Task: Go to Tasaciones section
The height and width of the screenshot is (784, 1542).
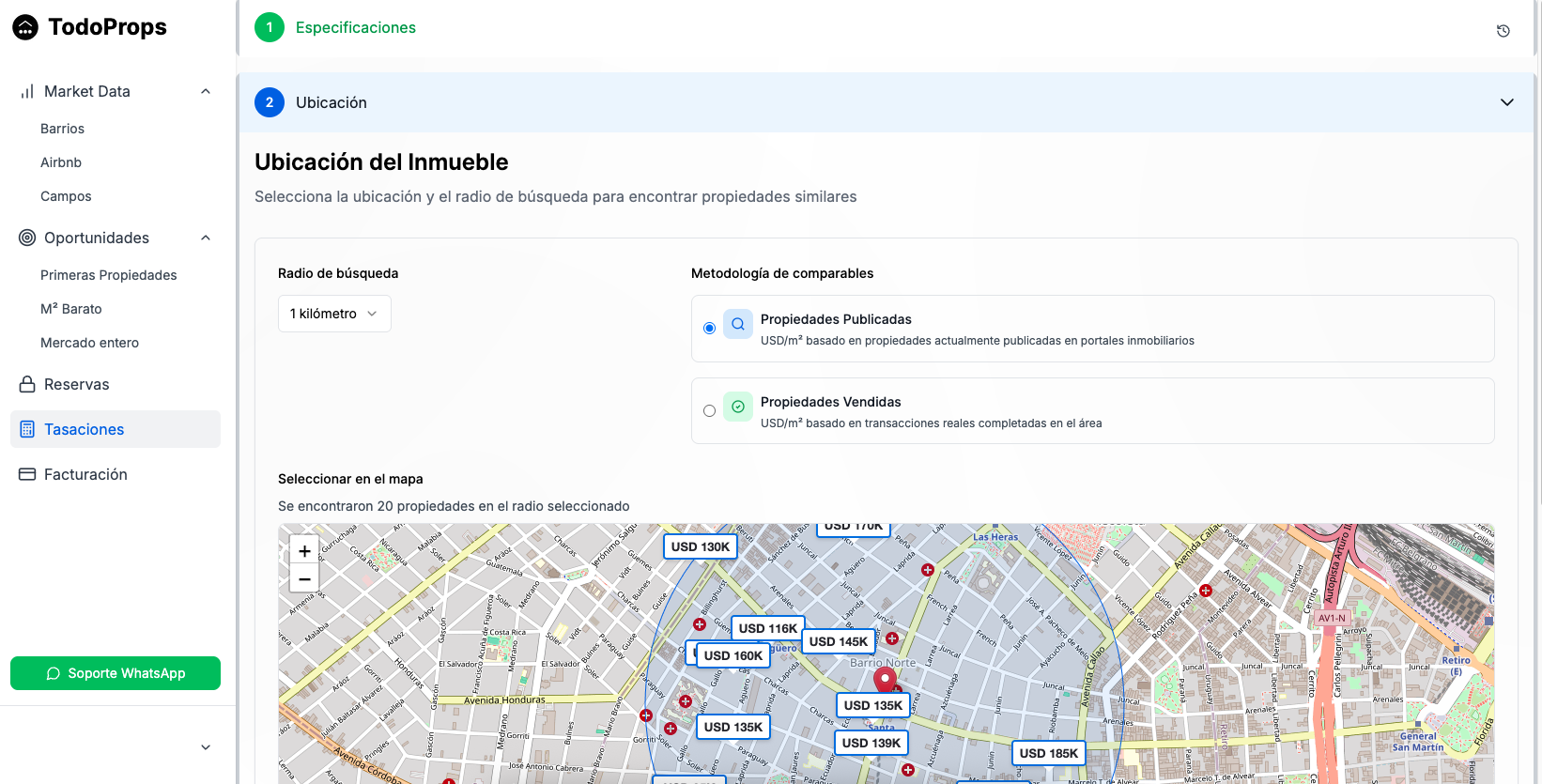Action: [116, 429]
